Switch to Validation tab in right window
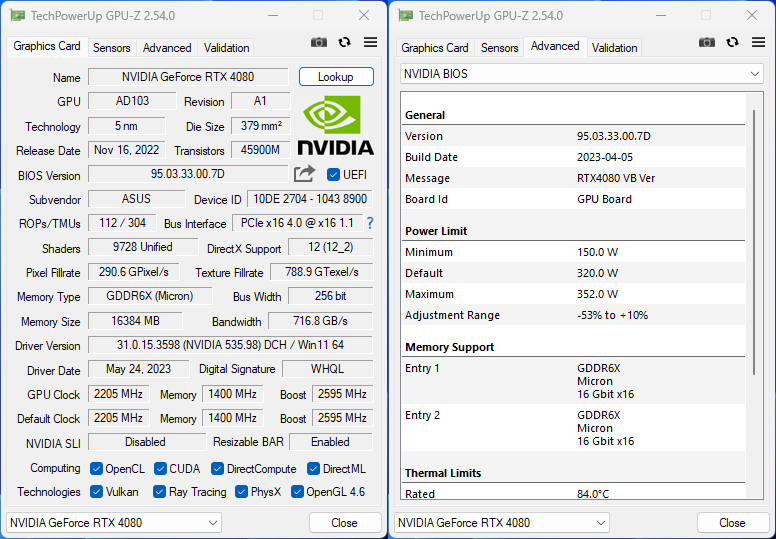This screenshot has width=776, height=539. pyautogui.click(x=614, y=48)
